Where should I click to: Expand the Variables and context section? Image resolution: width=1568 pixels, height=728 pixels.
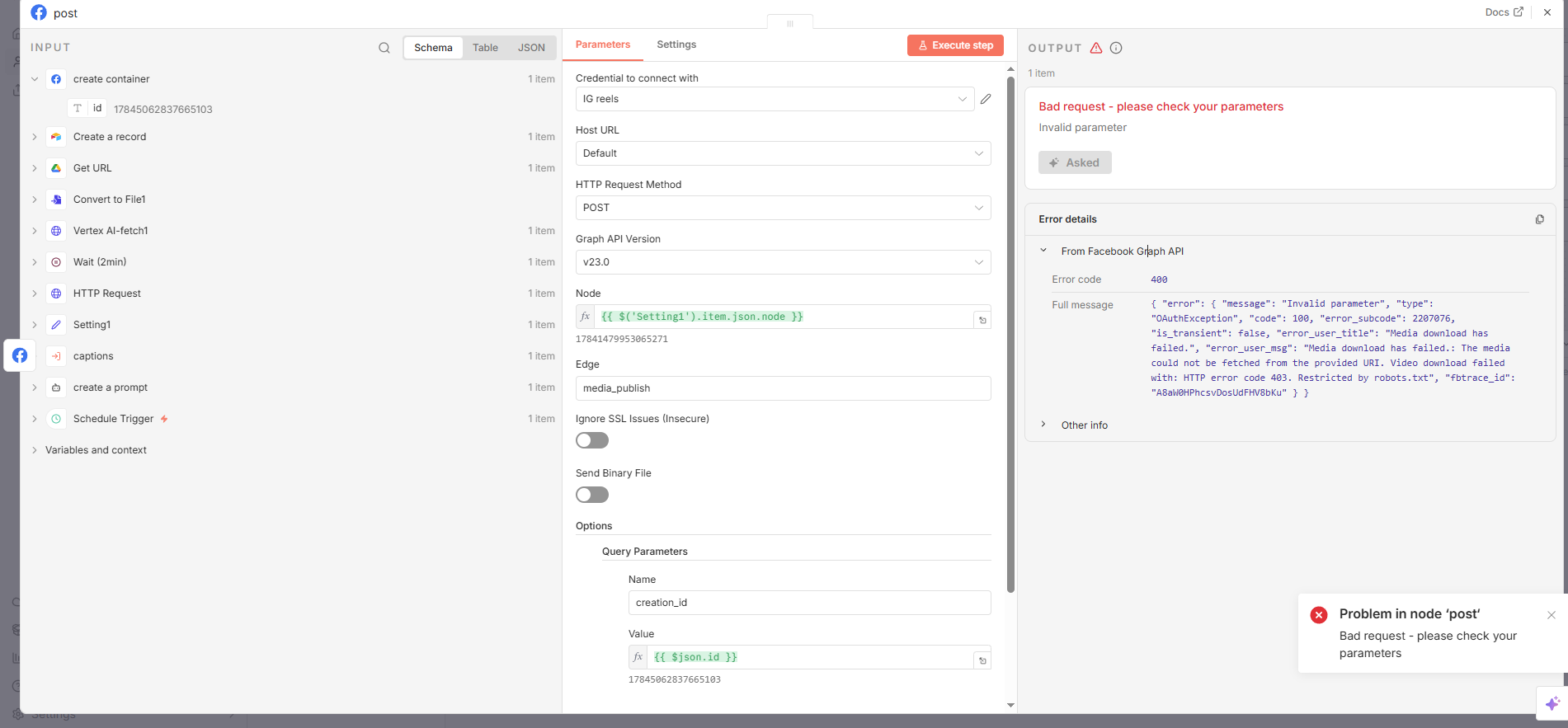(35, 450)
